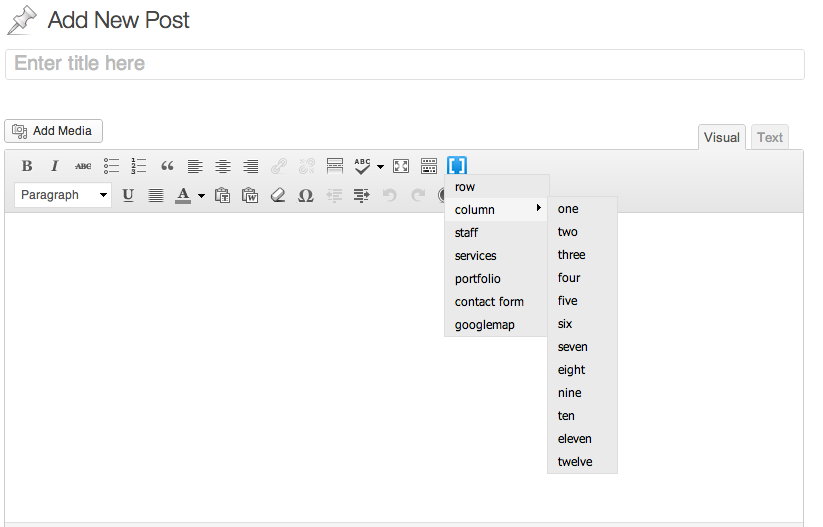Enter distraction-free fullscreen mode
823x527 pixels.
[x=401, y=166]
